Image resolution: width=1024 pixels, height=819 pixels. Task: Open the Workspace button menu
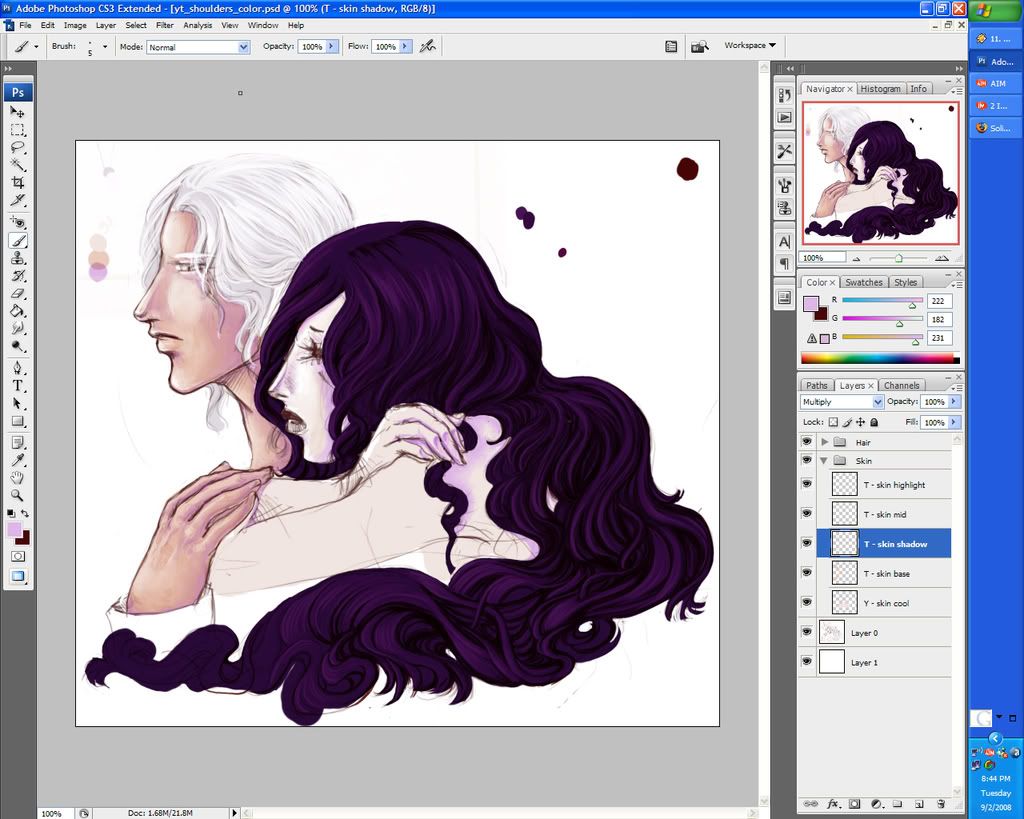click(750, 46)
